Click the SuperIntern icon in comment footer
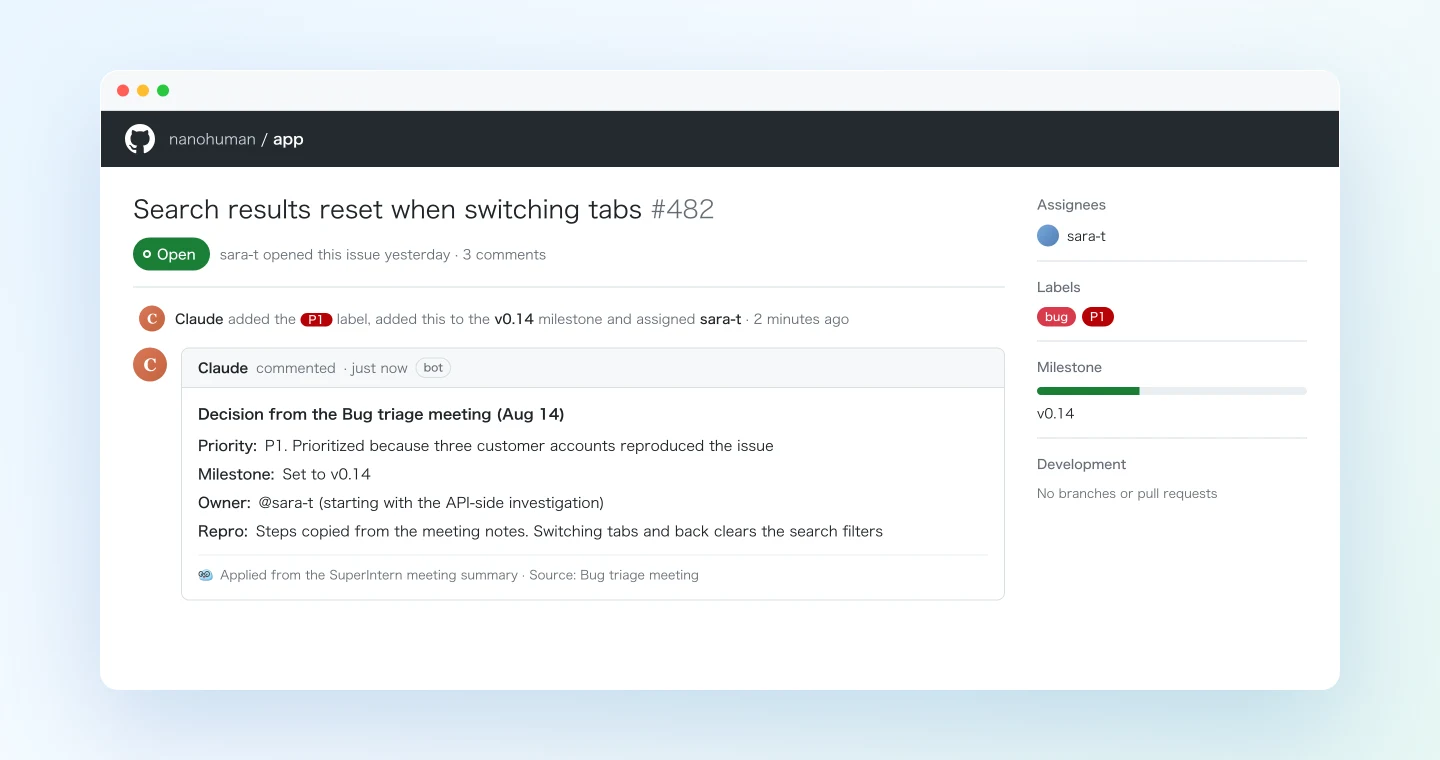1440x760 pixels. (x=205, y=575)
